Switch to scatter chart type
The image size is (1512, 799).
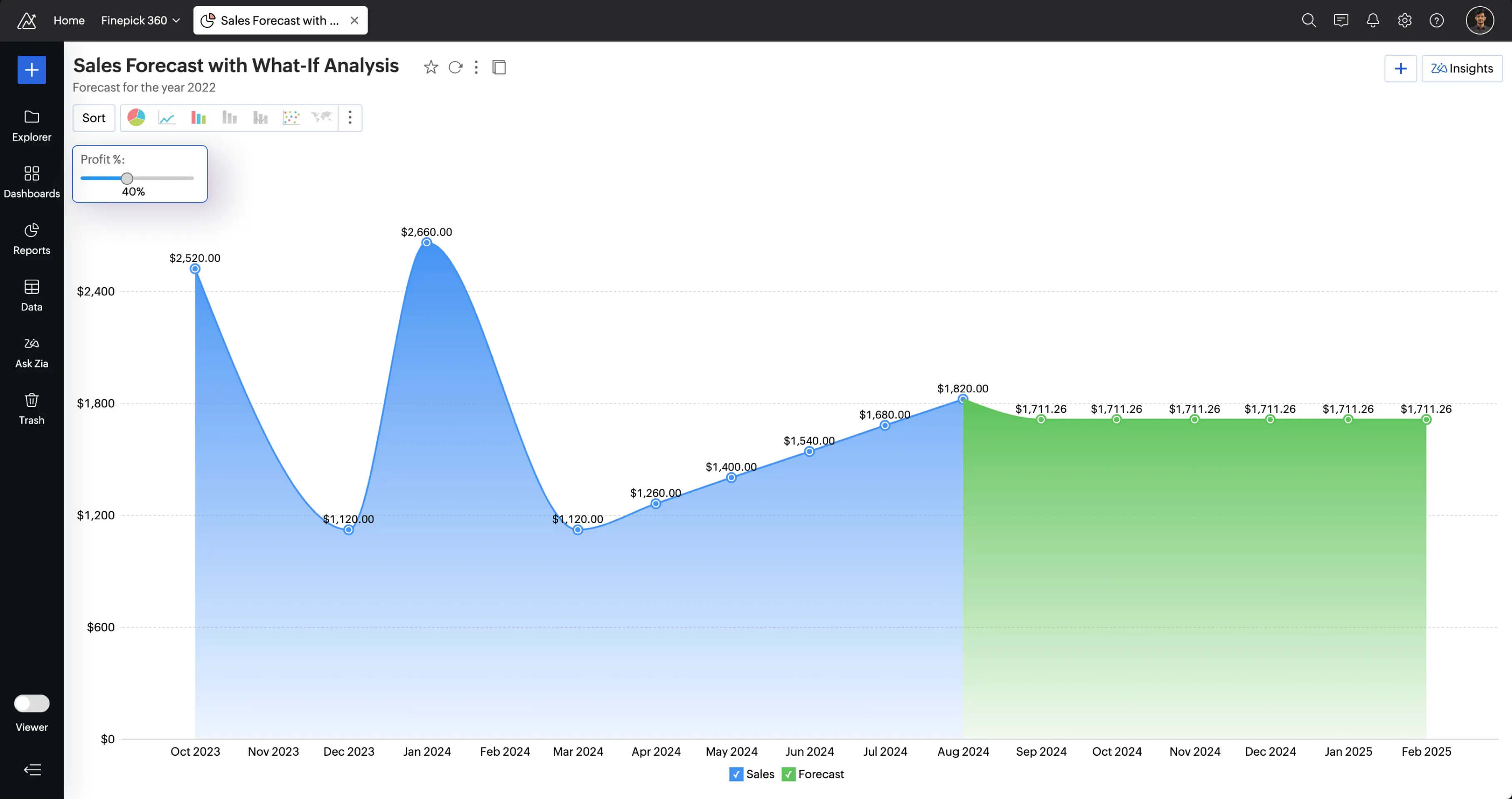coord(291,118)
